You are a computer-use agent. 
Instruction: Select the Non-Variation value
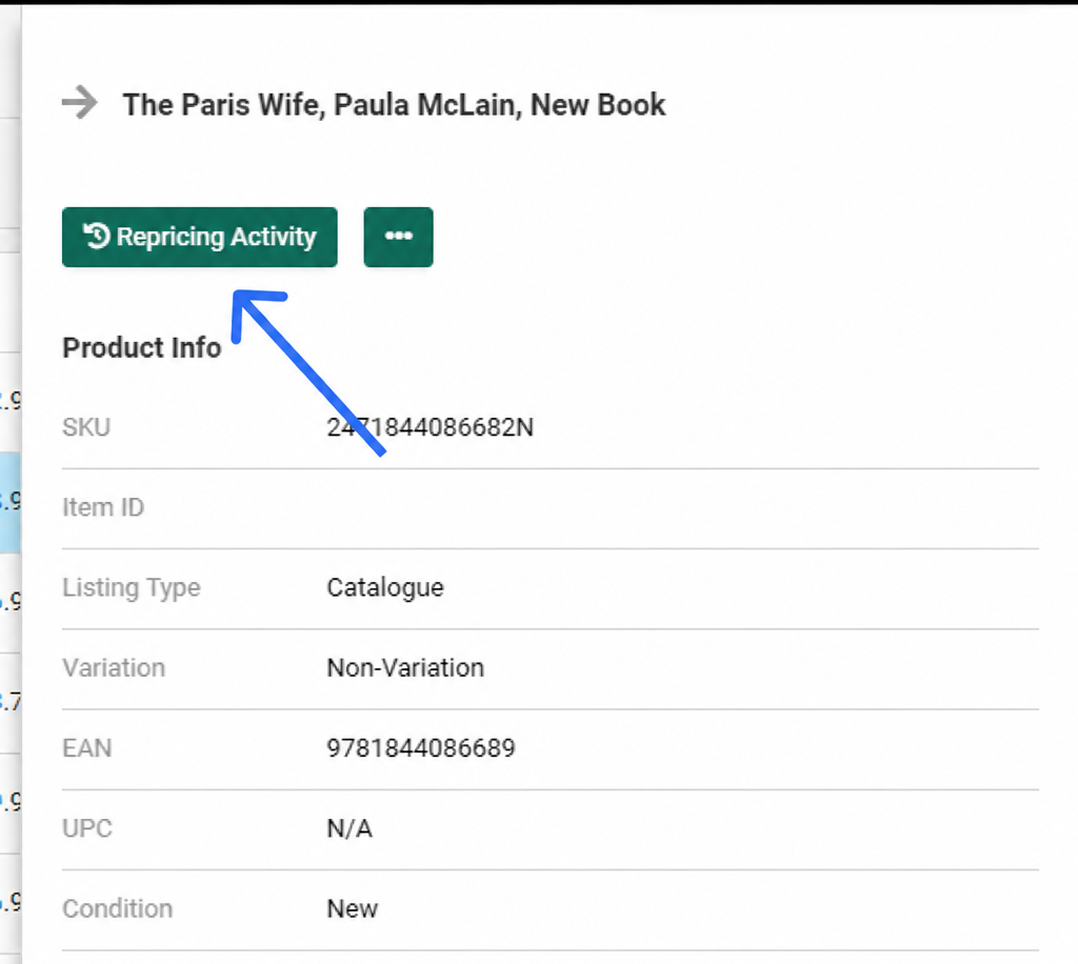point(405,668)
